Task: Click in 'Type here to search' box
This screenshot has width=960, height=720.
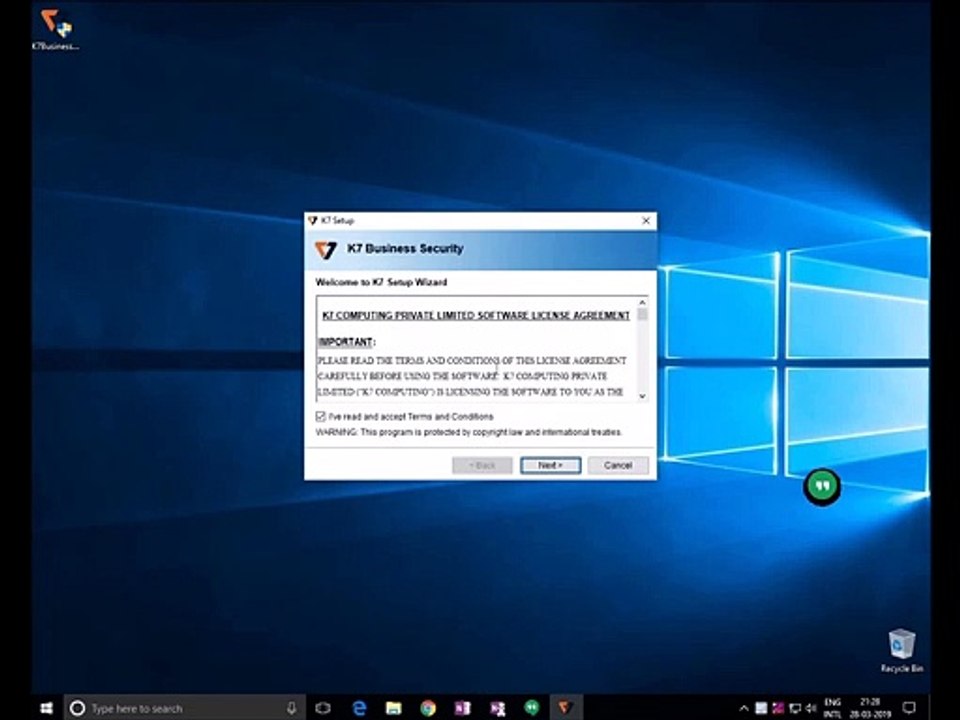Action: [x=184, y=708]
